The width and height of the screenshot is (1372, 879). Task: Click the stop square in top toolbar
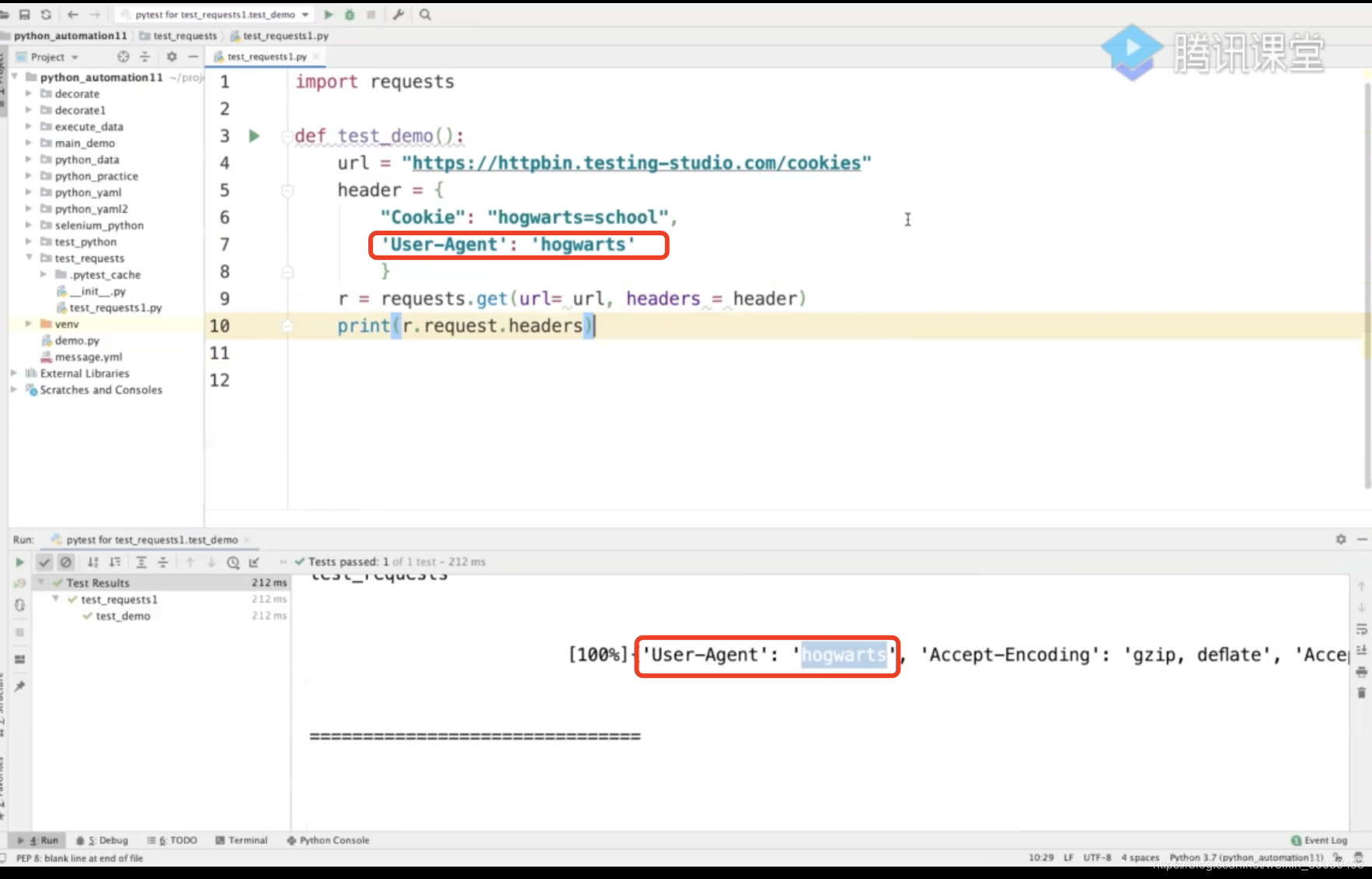coord(371,15)
